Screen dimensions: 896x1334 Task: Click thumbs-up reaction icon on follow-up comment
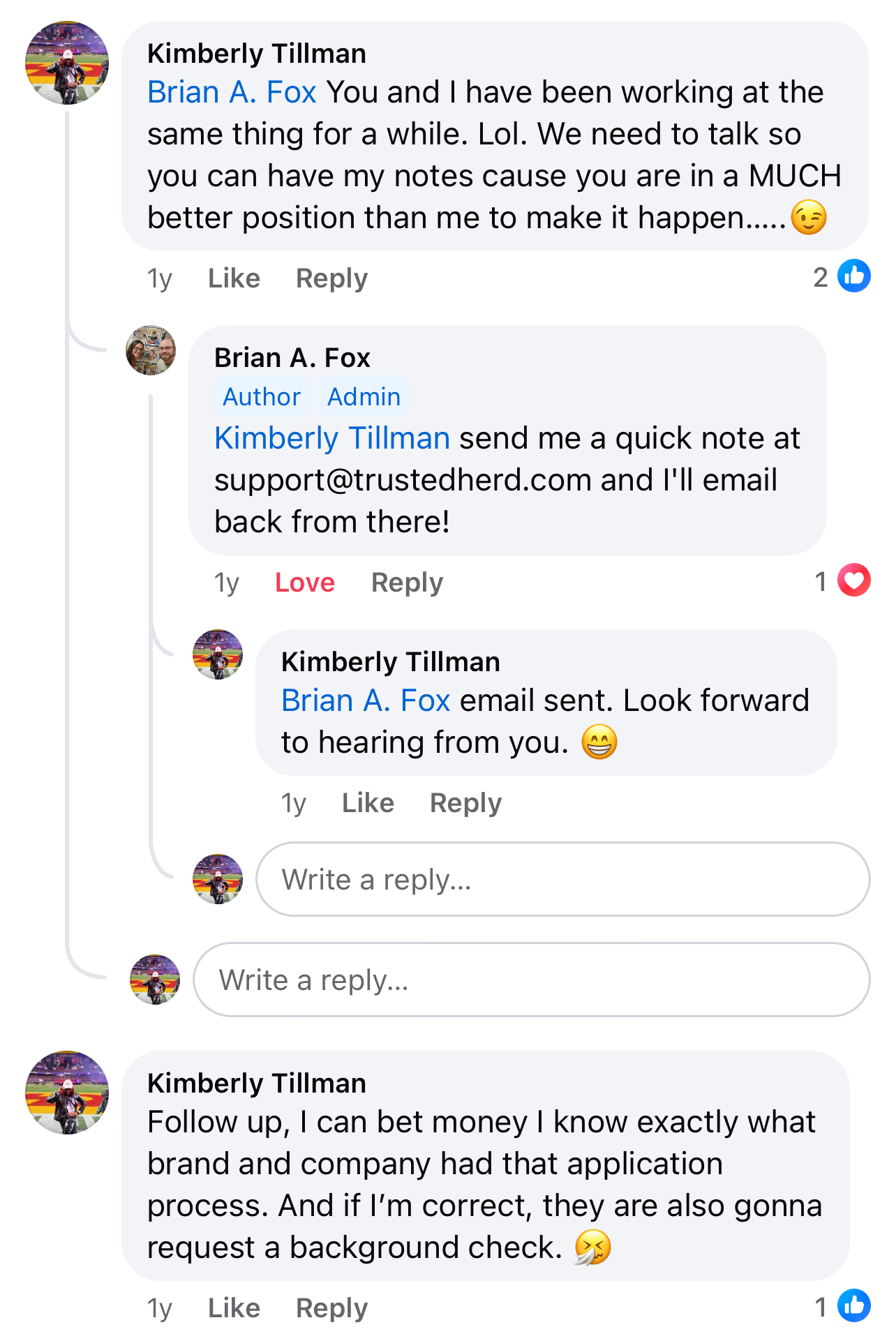pos(853,1306)
